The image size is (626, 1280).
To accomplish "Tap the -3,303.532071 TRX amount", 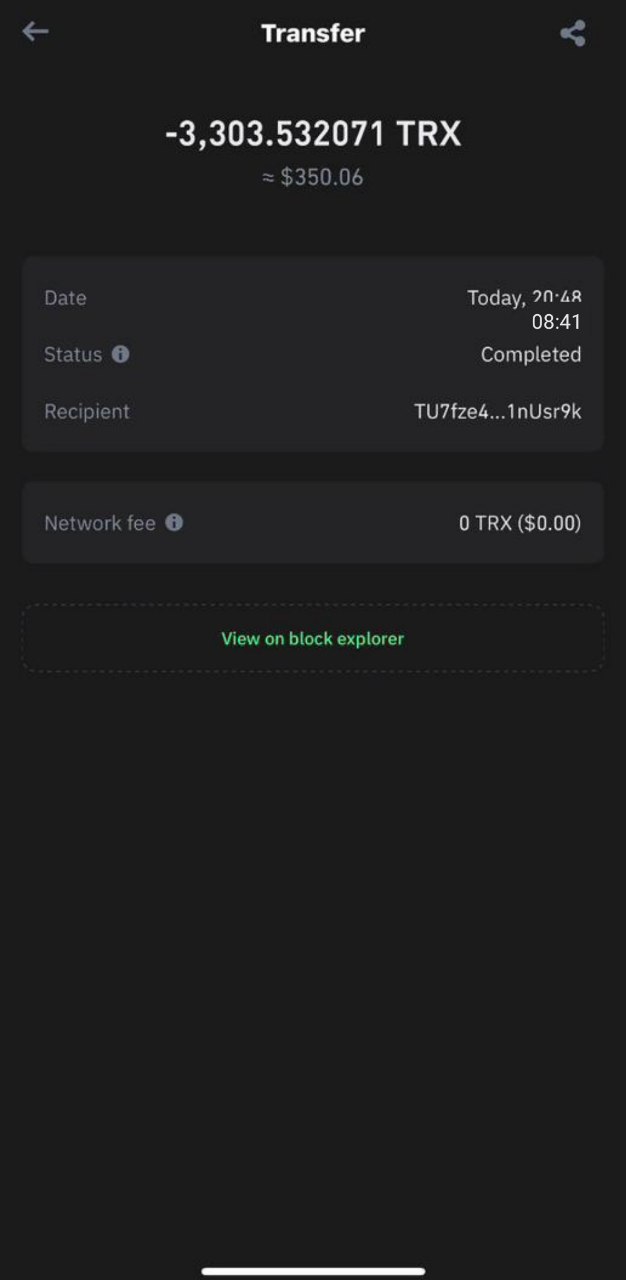I will 313,134.
